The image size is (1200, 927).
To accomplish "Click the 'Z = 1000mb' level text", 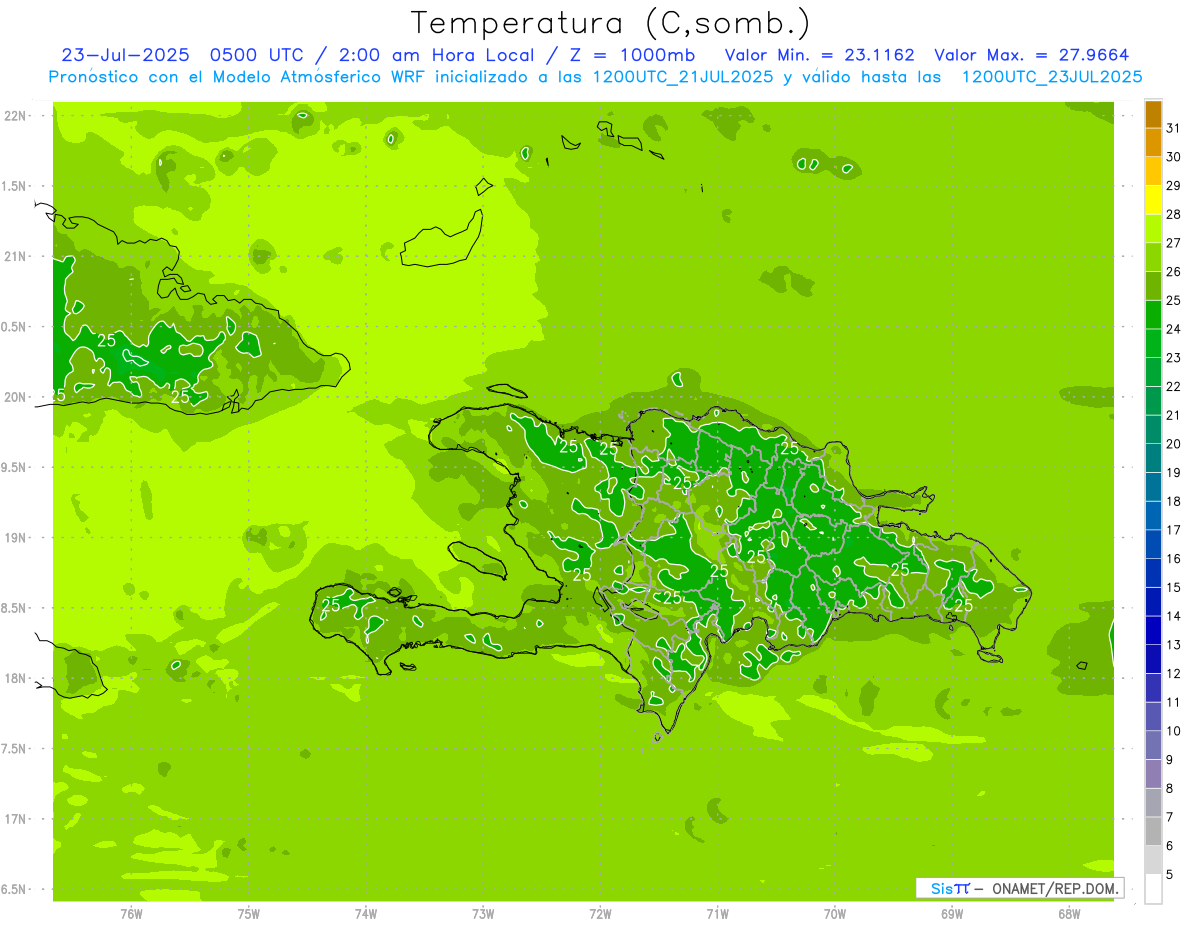I will pos(629,55).
